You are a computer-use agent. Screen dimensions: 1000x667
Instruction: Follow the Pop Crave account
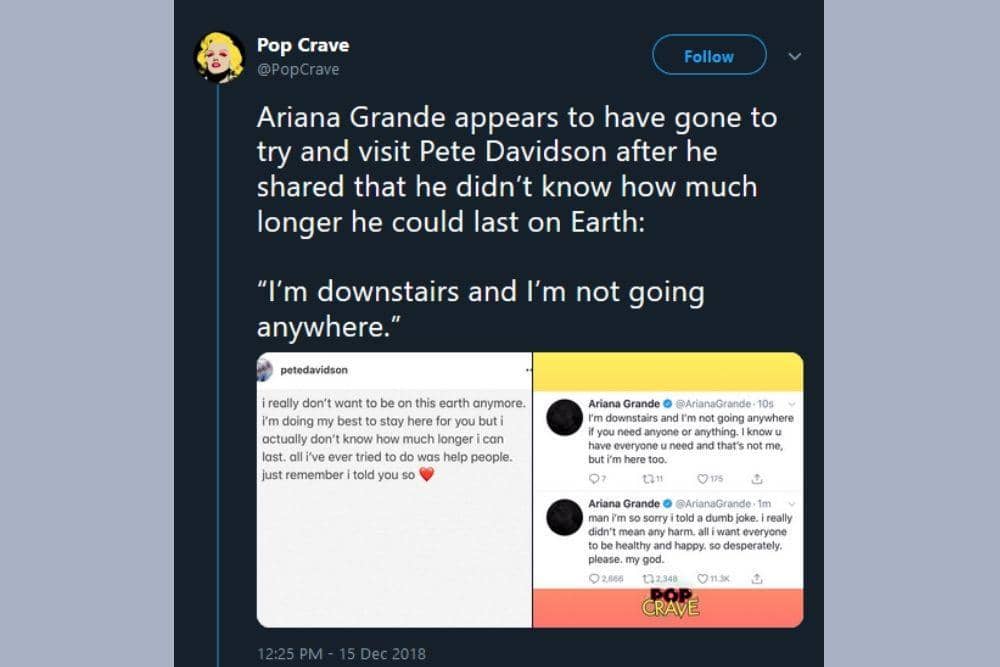coord(708,56)
